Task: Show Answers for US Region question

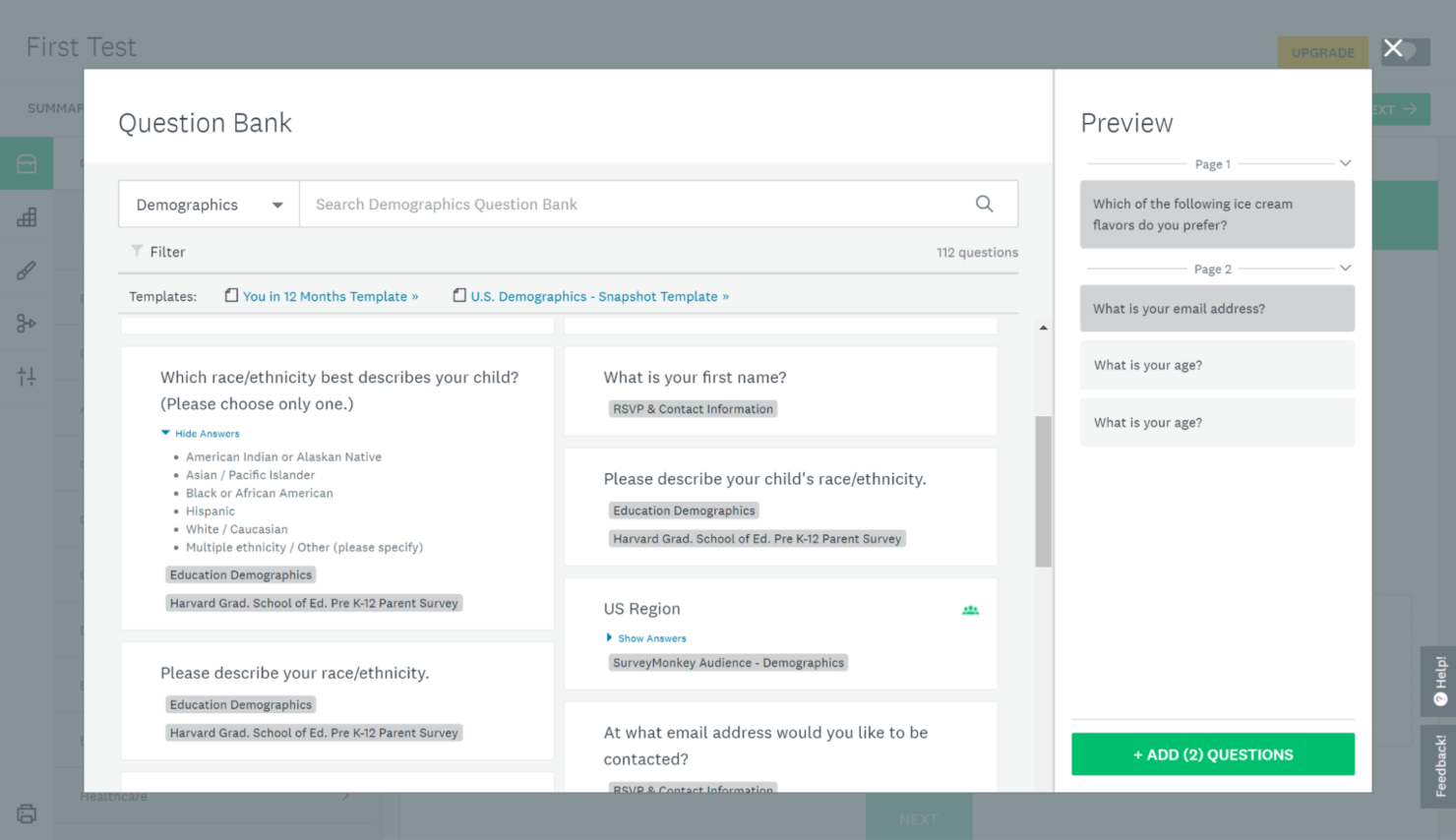Action: click(x=645, y=637)
